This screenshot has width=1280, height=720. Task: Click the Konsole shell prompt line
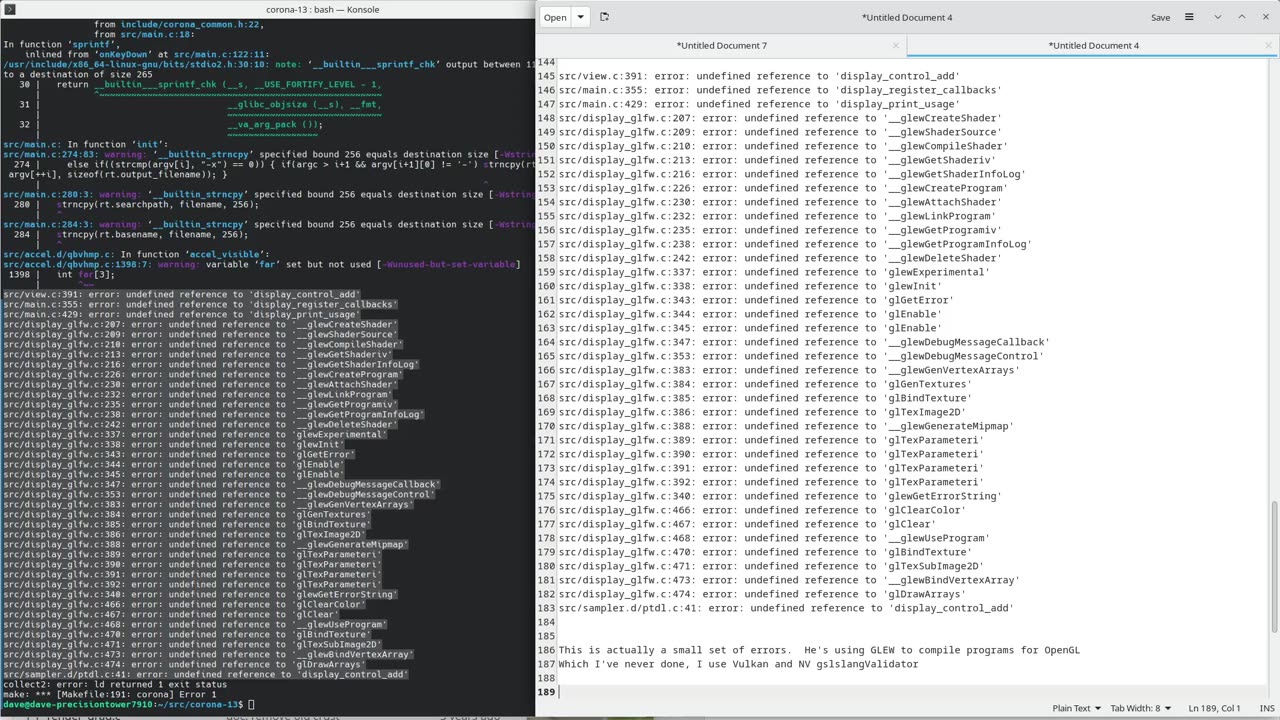point(128,705)
